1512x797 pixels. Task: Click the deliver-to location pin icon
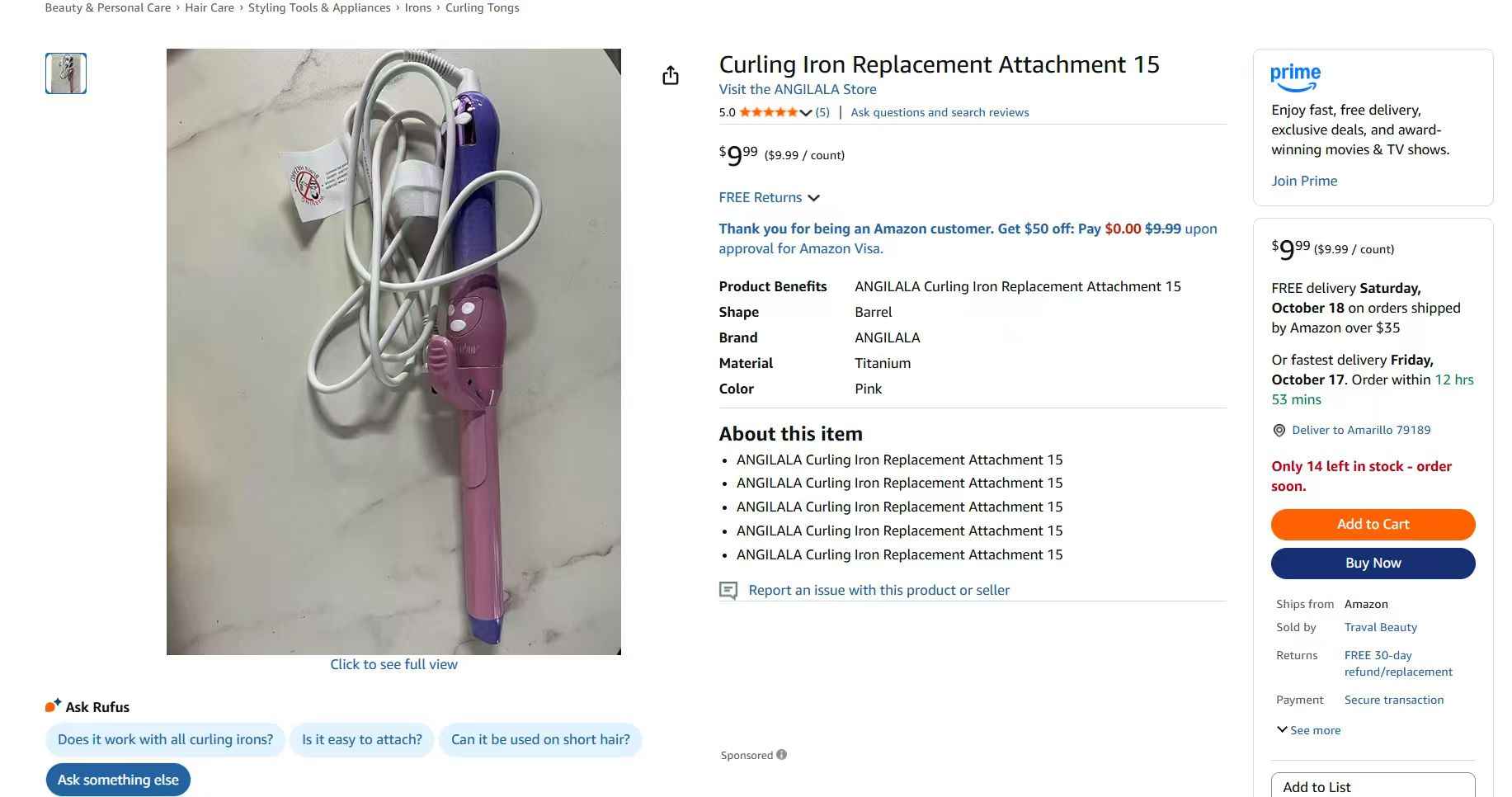point(1279,431)
